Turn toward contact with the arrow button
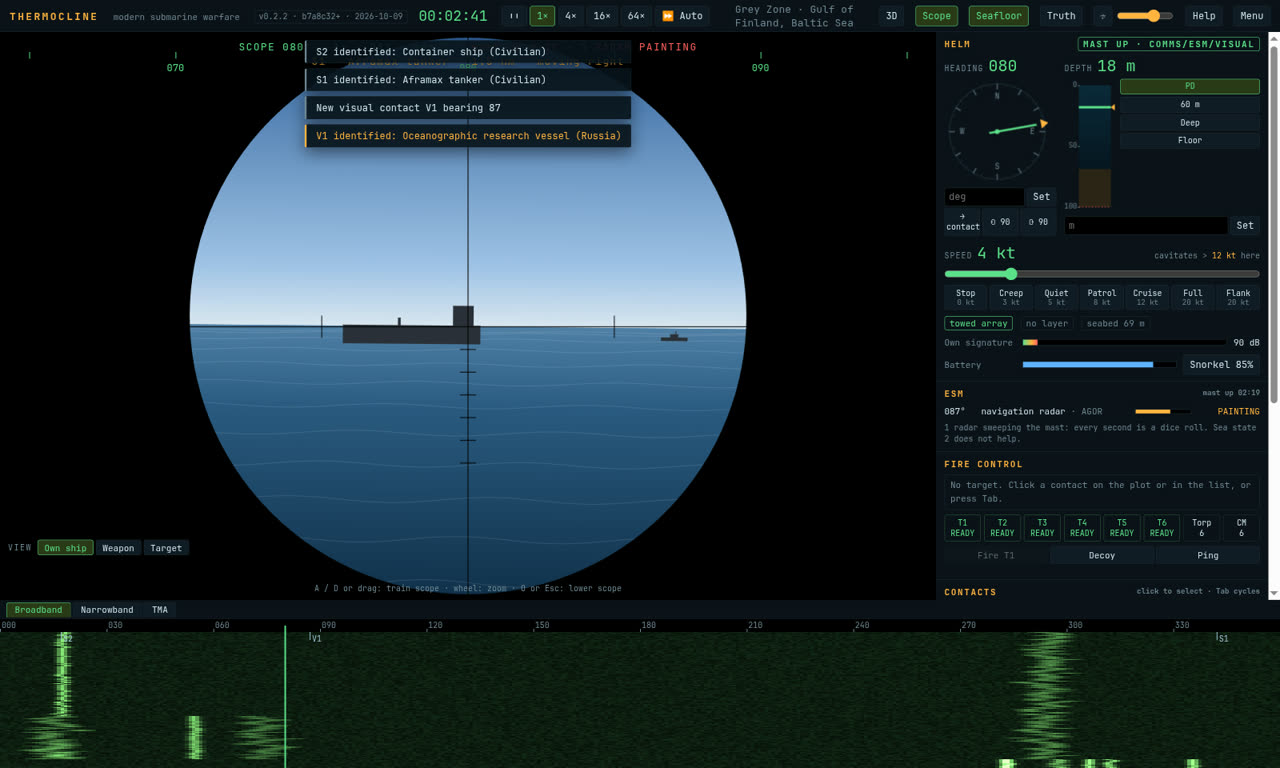Viewport: 1280px width, 768px height. click(962, 222)
